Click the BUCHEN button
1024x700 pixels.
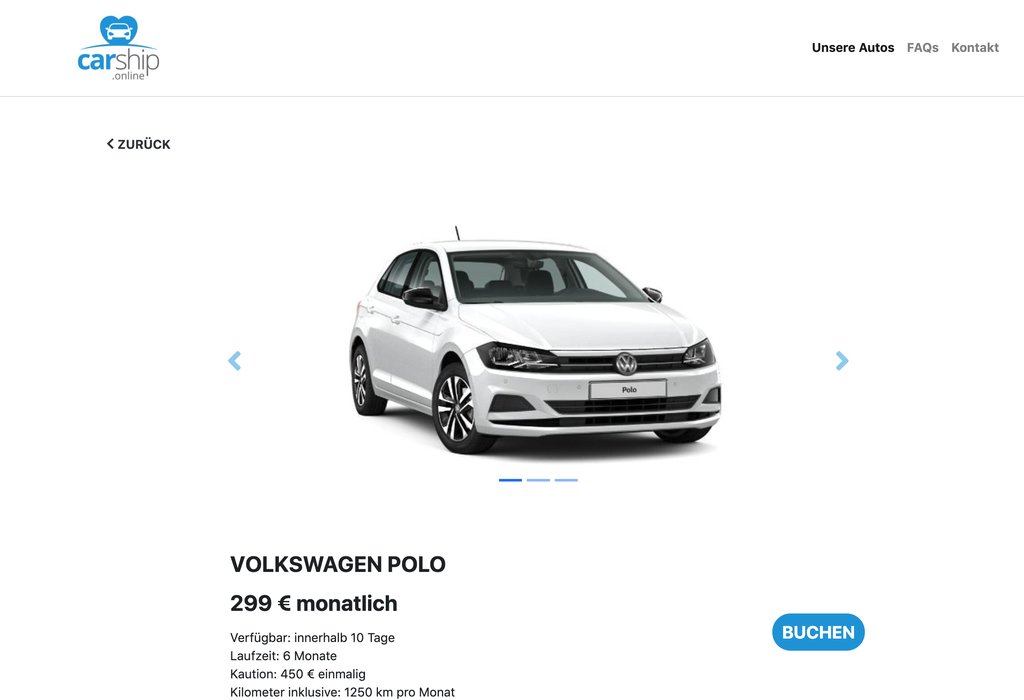coord(818,632)
